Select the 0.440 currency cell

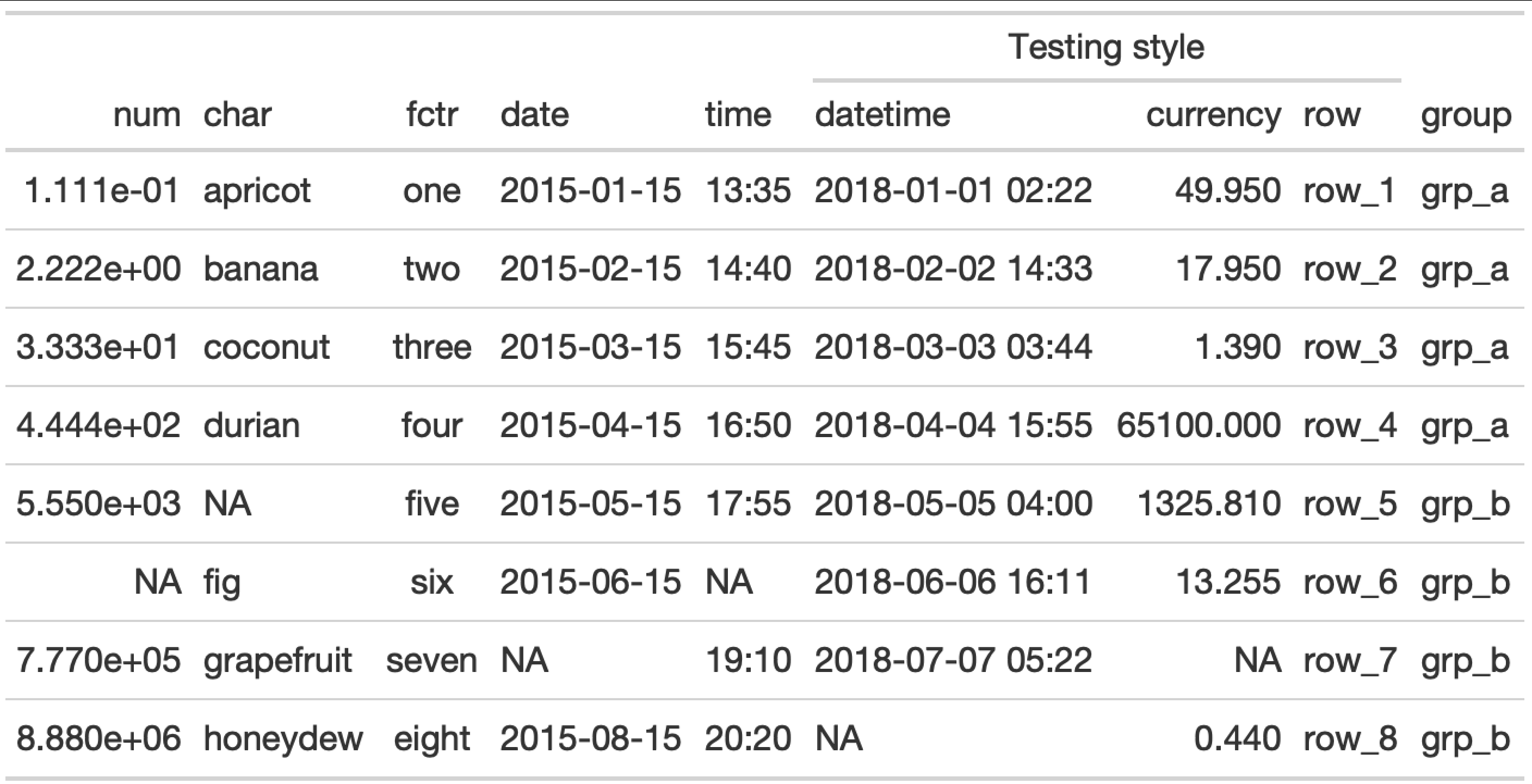(1237, 739)
